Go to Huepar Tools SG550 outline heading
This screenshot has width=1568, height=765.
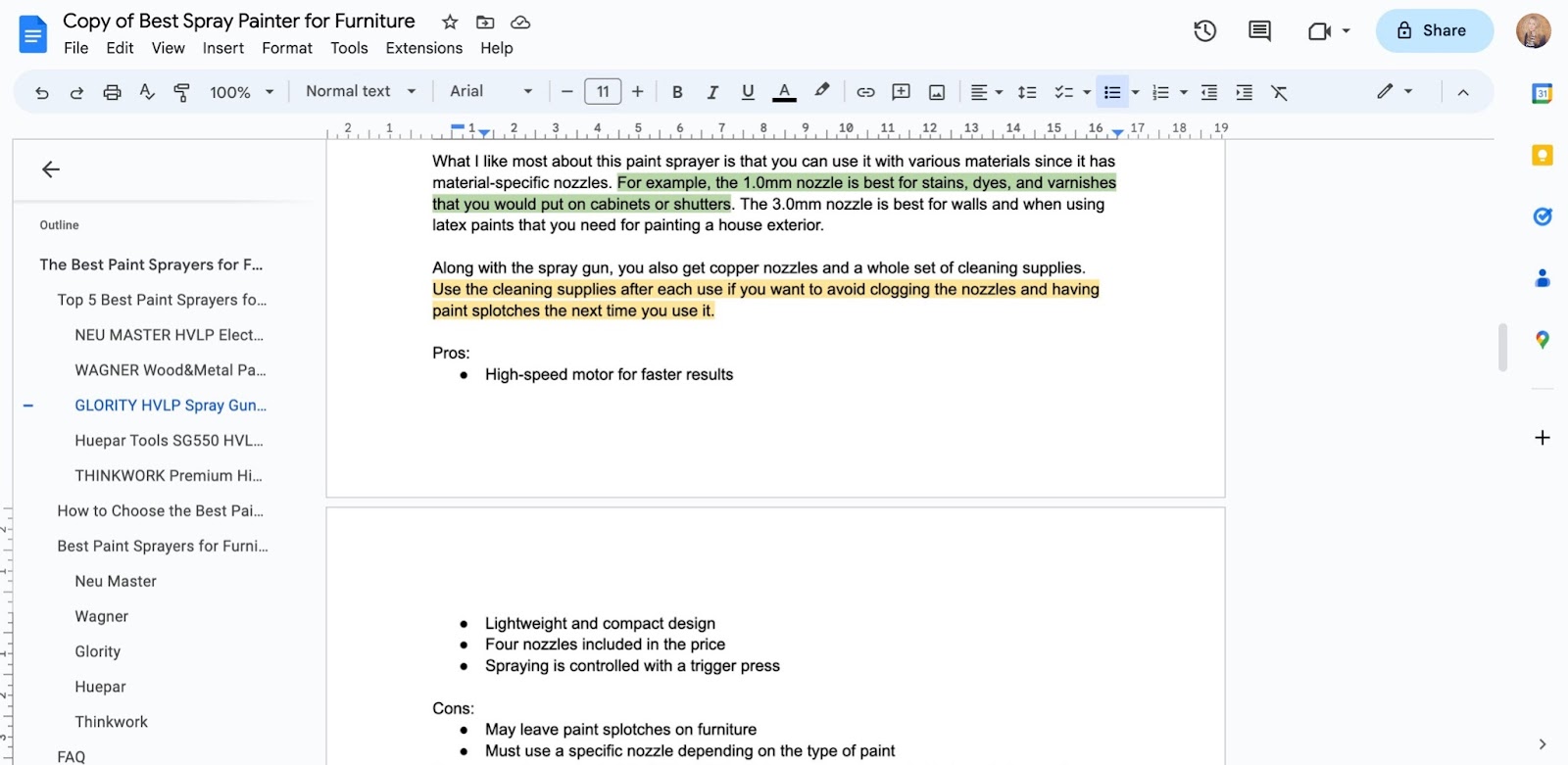coord(169,441)
